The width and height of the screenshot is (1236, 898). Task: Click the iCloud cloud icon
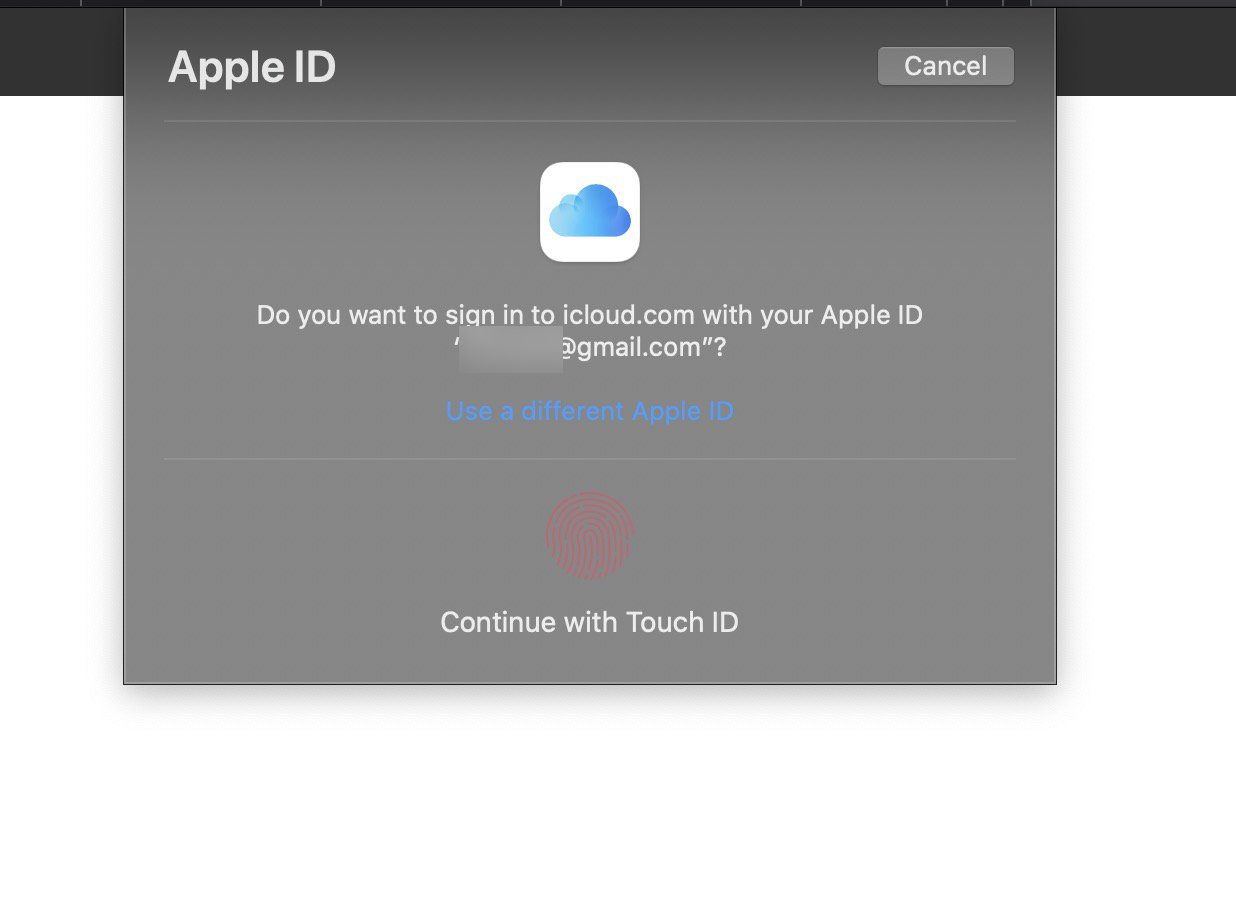pyautogui.click(x=590, y=212)
